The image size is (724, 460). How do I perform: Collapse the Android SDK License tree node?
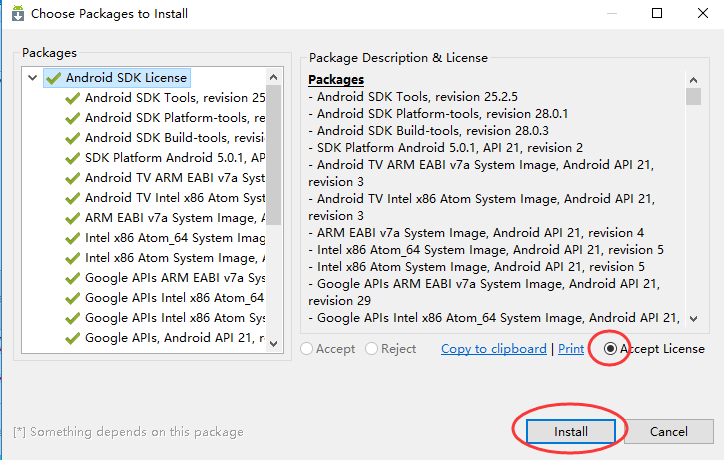(32, 78)
